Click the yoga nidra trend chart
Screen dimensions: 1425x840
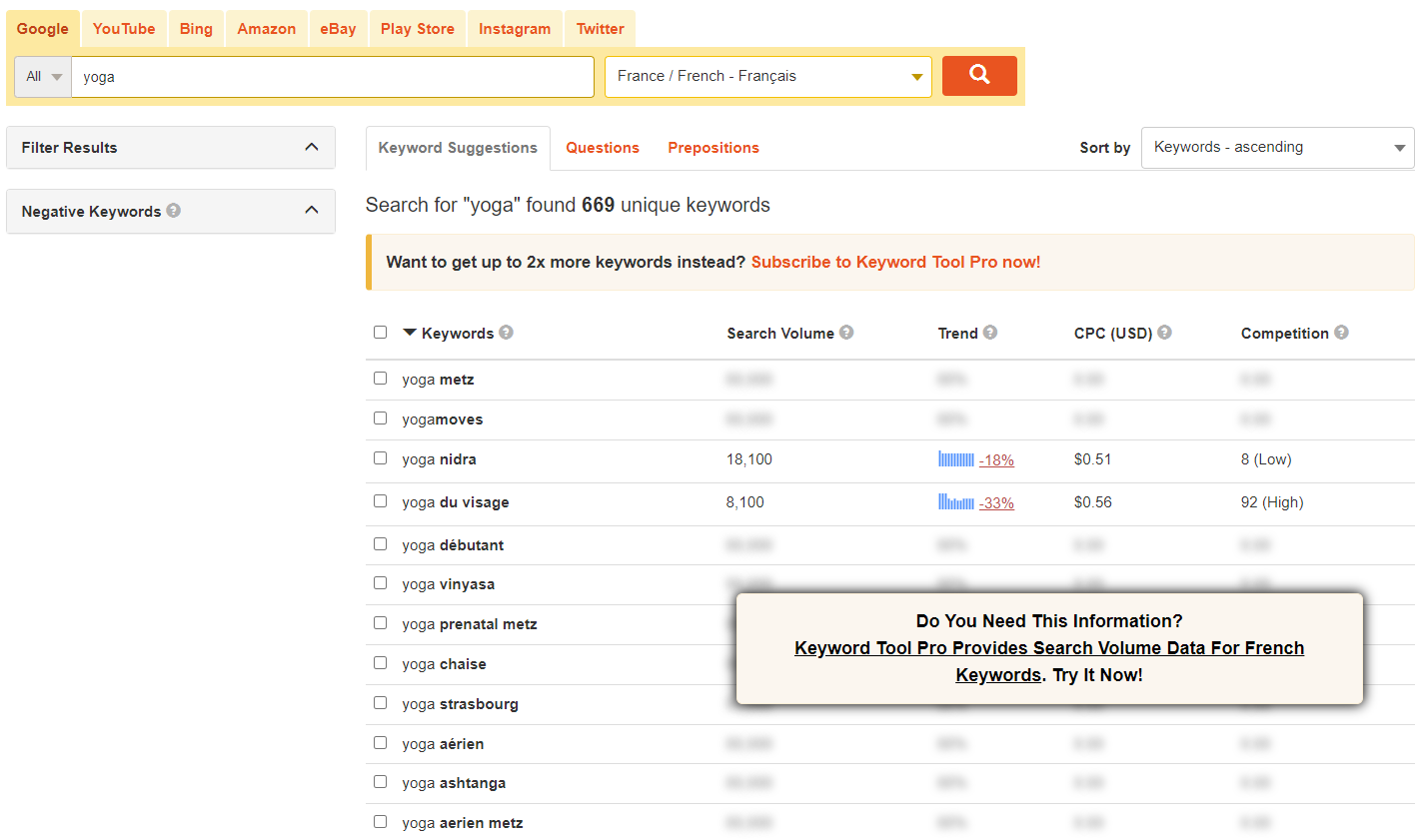click(x=956, y=459)
